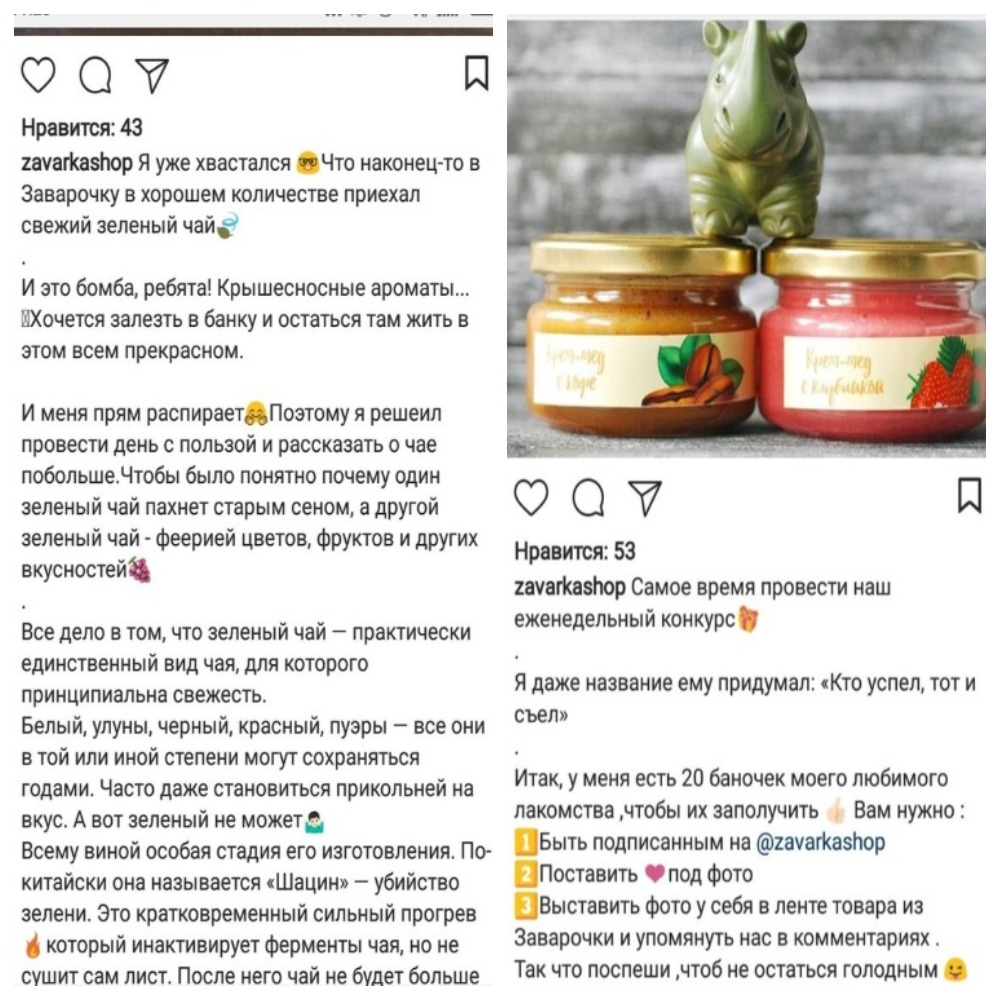The image size is (1000, 1000).
Task: Open comments on the cream-honey contest post
Action: pyautogui.click(x=588, y=497)
